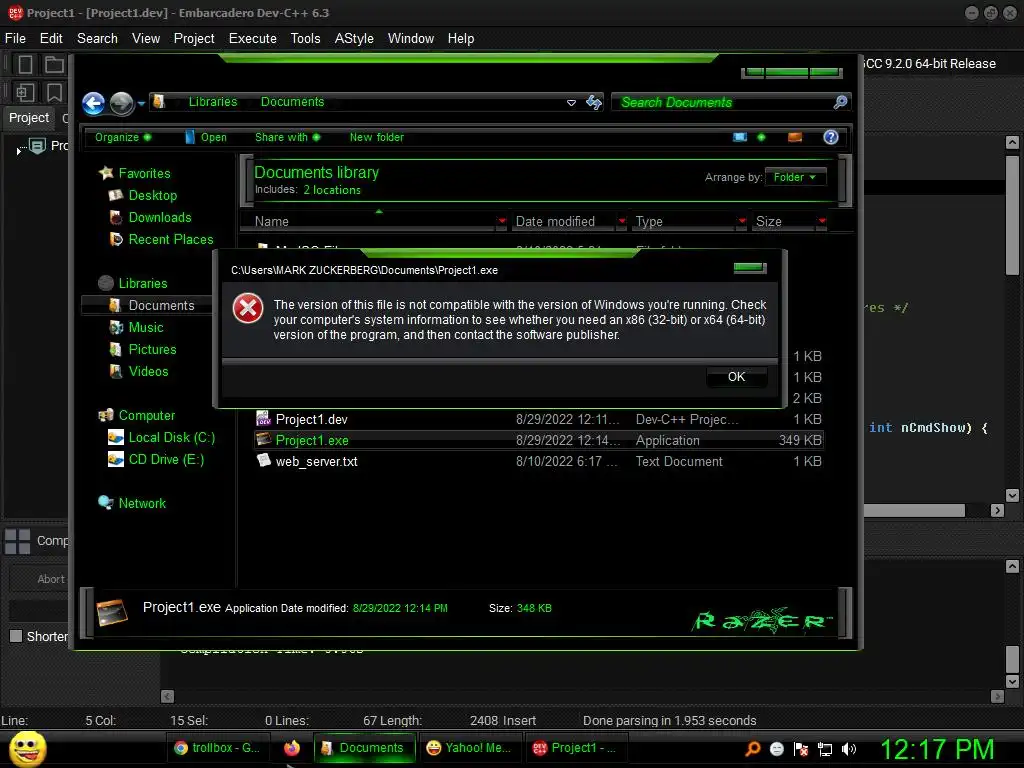Screen dimensions: 1024x768
Task: Click the search magnifier tray icon
Action: coord(752,749)
